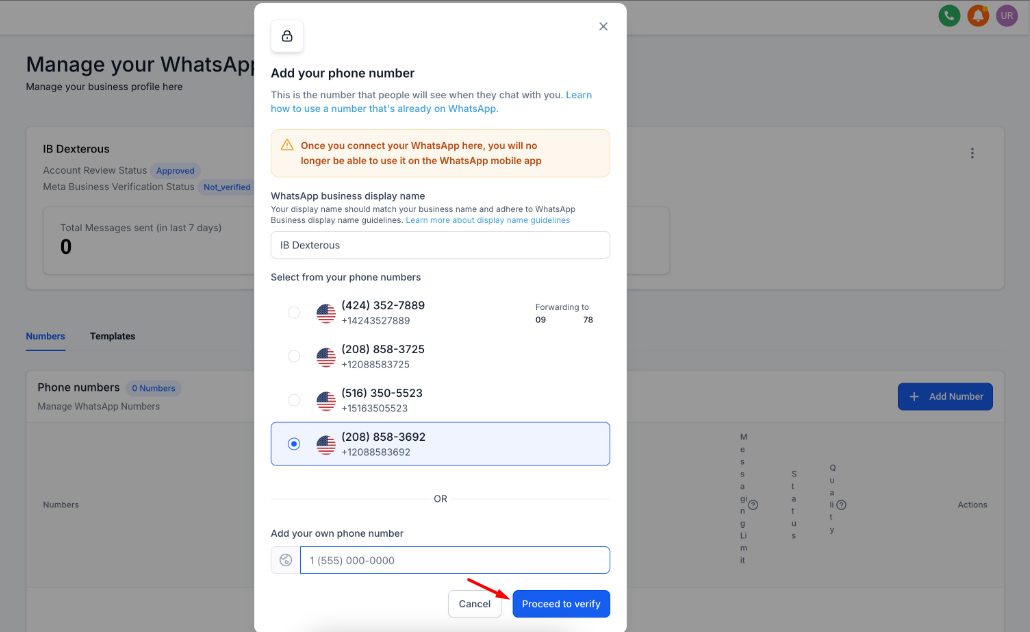Close the add phone number dialog
This screenshot has width=1030, height=632.
click(603, 27)
